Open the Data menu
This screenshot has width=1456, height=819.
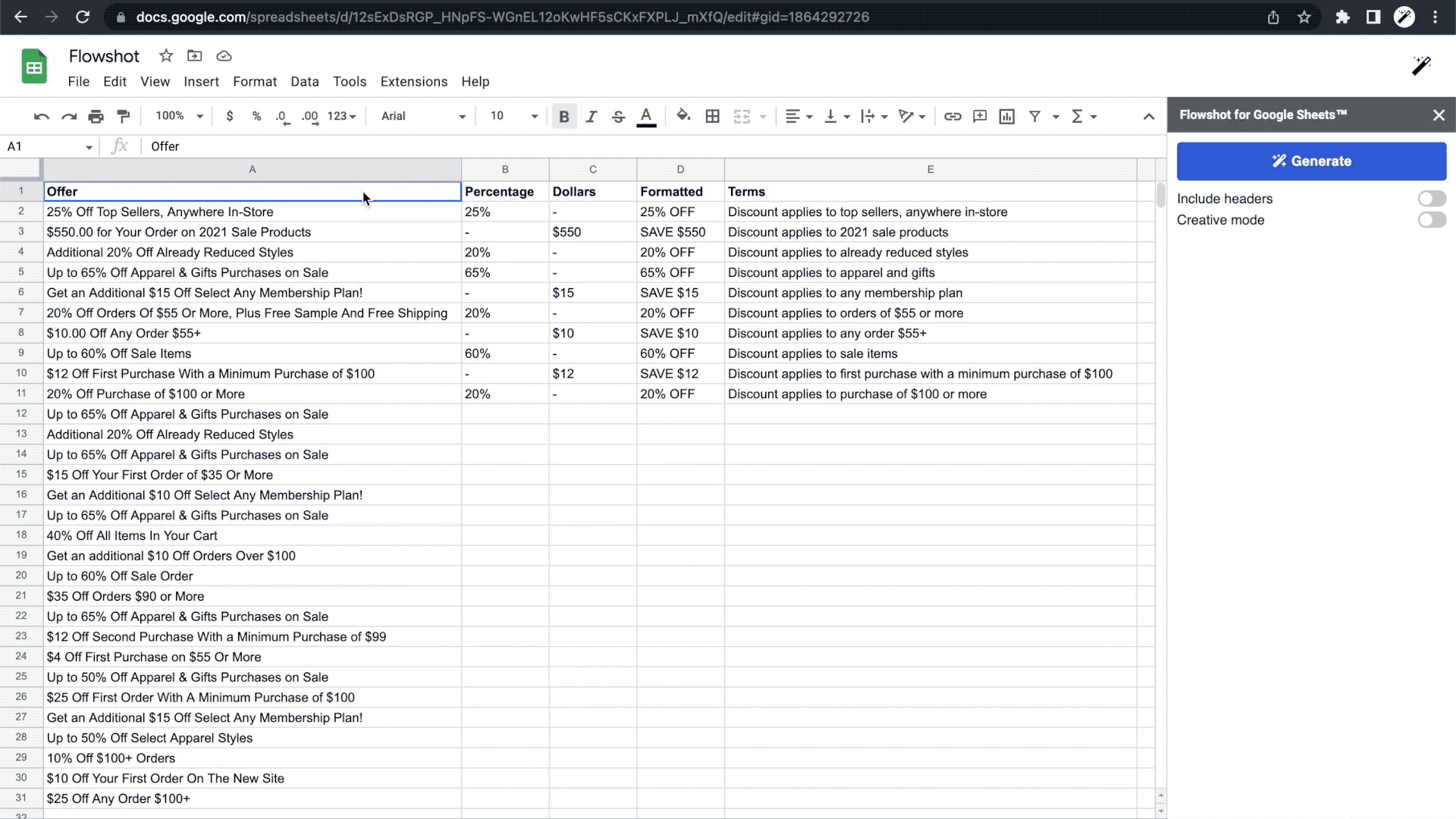[x=304, y=81]
